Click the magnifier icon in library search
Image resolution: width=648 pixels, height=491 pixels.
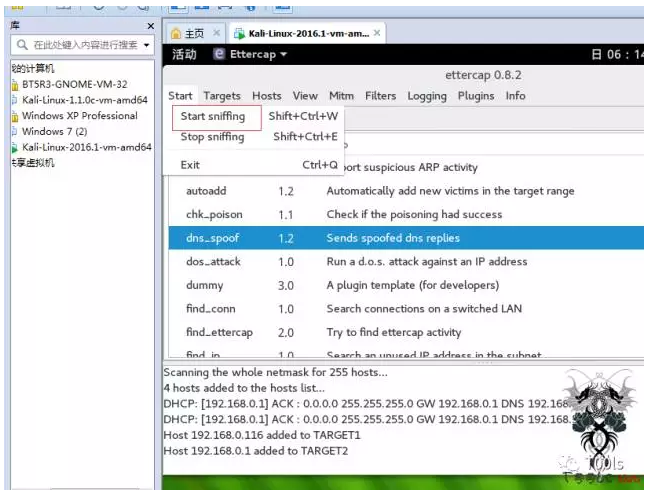pyautogui.click(x=22, y=44)
